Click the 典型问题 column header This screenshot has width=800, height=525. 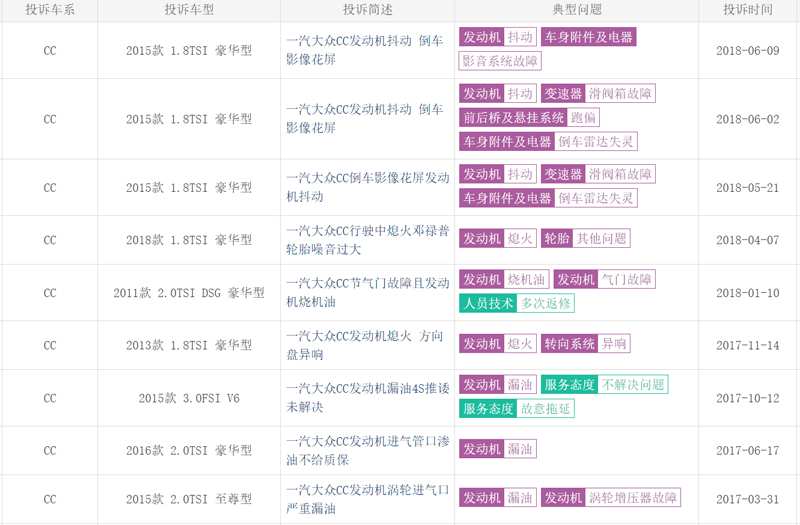577,10
